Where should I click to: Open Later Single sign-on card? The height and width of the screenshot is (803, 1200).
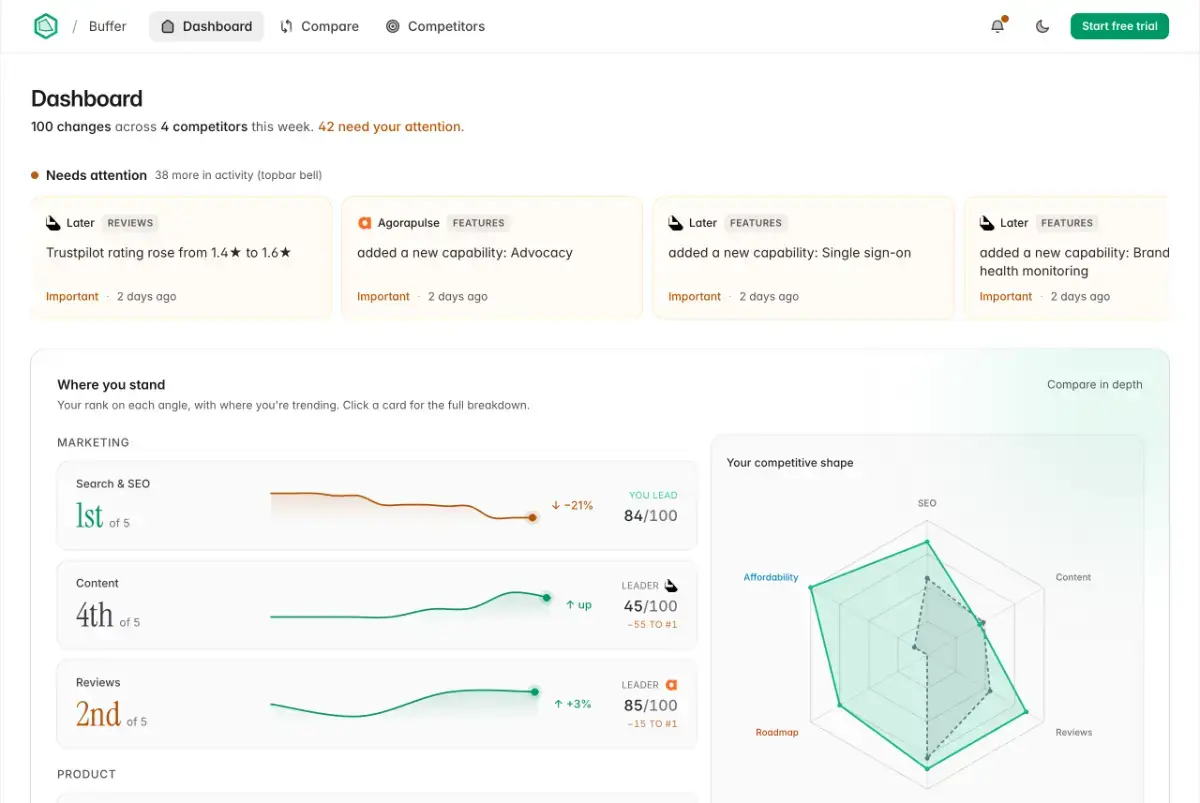[x=803, y=258]
